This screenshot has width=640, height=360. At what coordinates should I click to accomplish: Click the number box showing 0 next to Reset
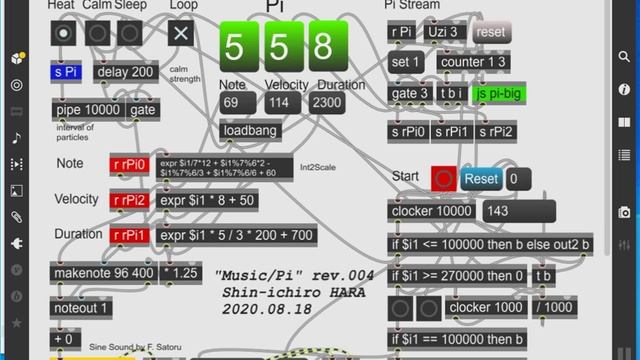pyautogui.click(x=518, y=179)
